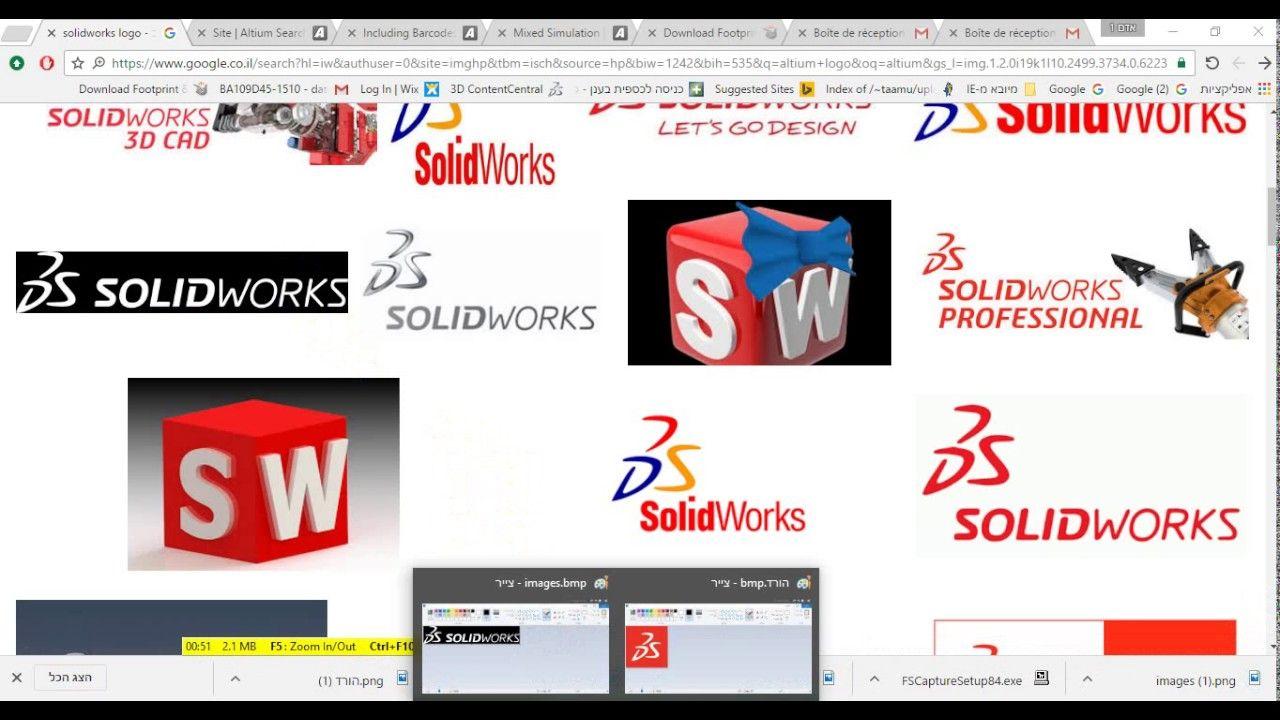1280x720 pixels.
Task: Open the black SOLIDWORKS banner image result
Action: [x=182, y=282]
